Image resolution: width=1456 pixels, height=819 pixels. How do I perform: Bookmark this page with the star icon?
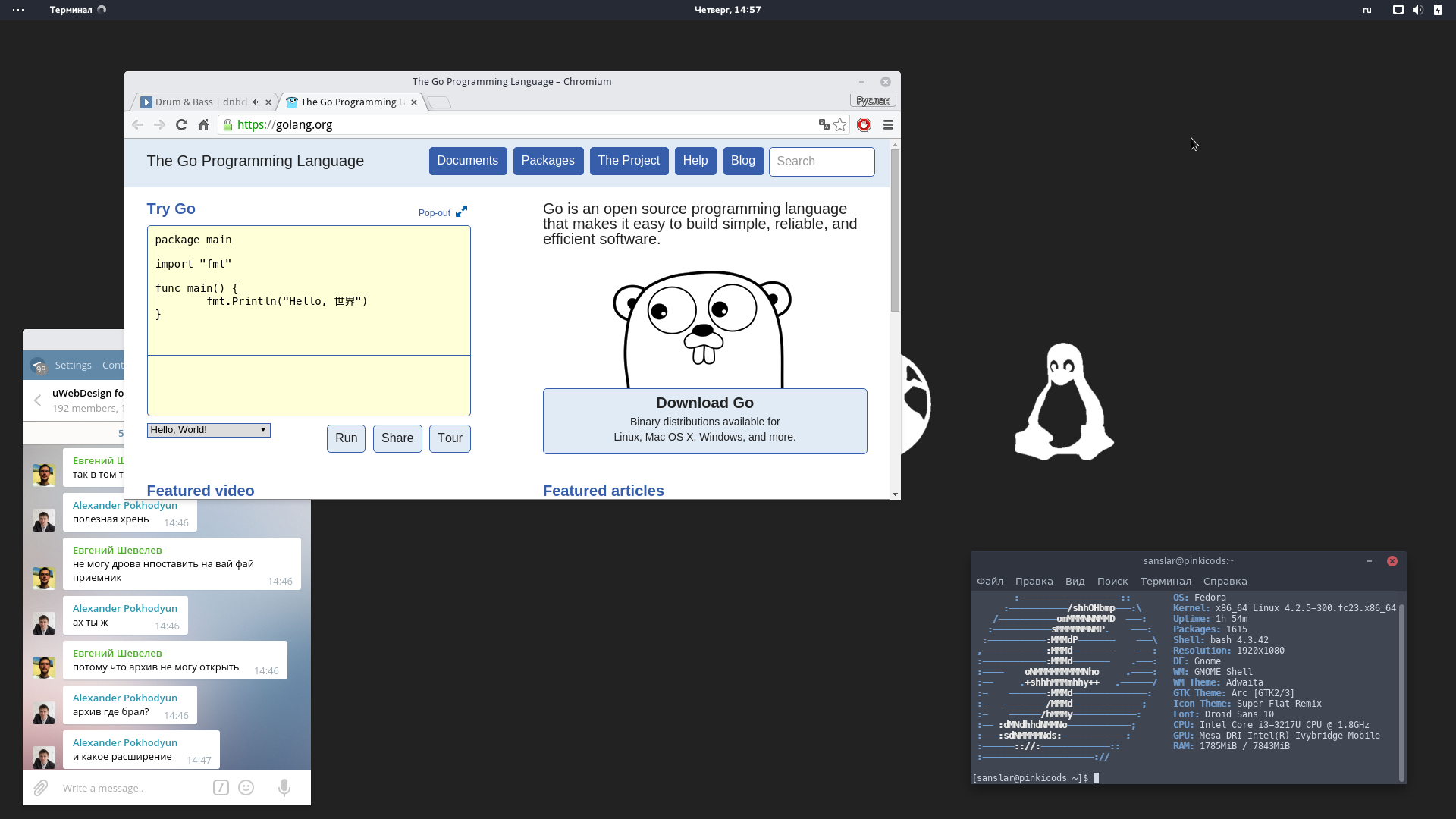(x=840, y=125)
